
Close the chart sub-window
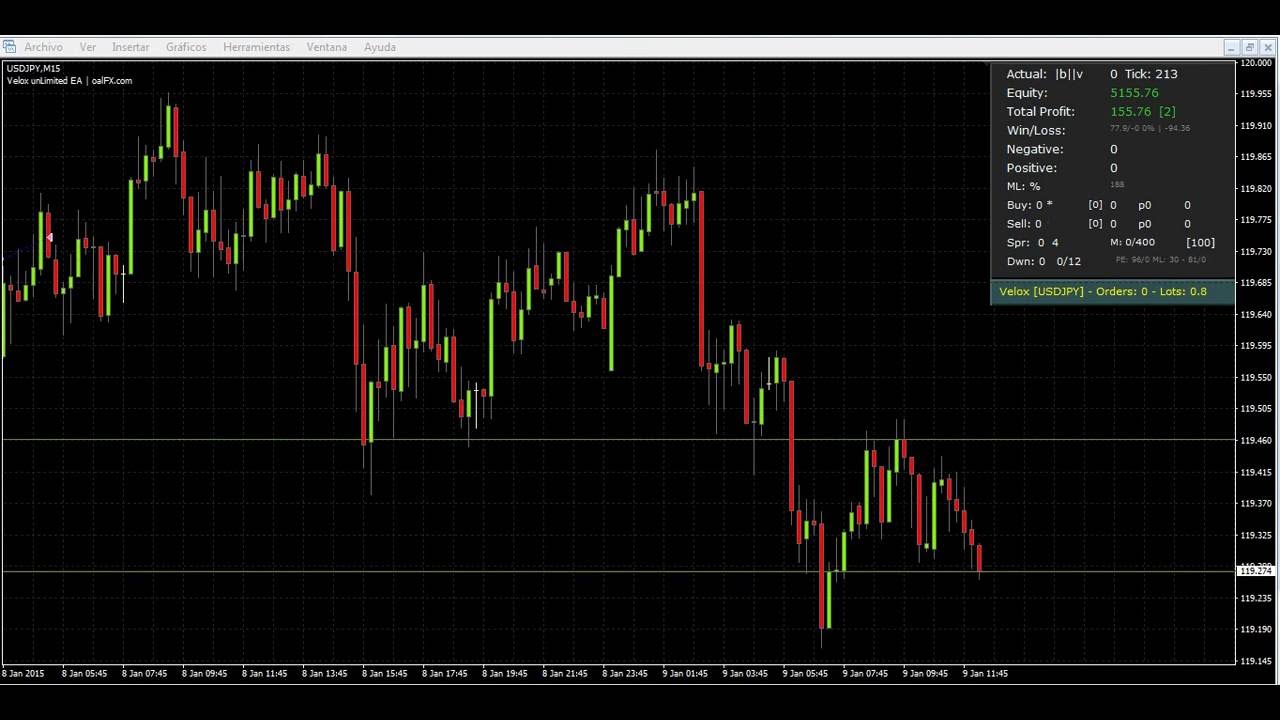coord(1269,47)
